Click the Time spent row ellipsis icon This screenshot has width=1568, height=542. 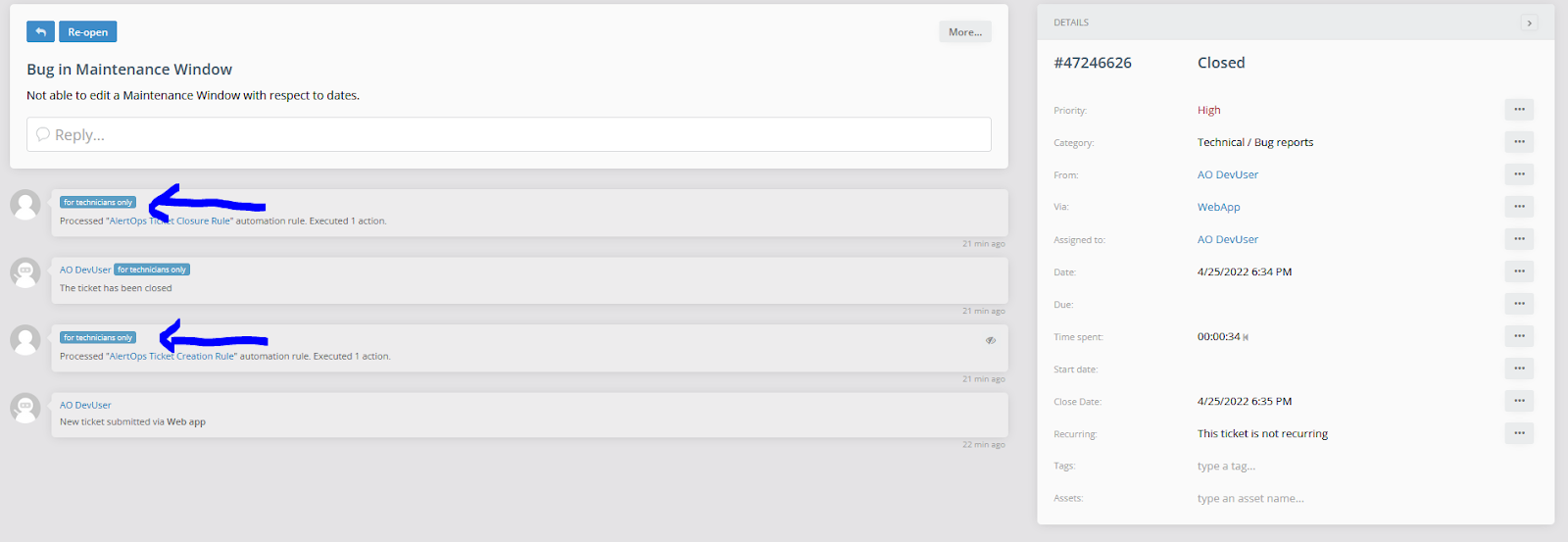coord(1519,336)
